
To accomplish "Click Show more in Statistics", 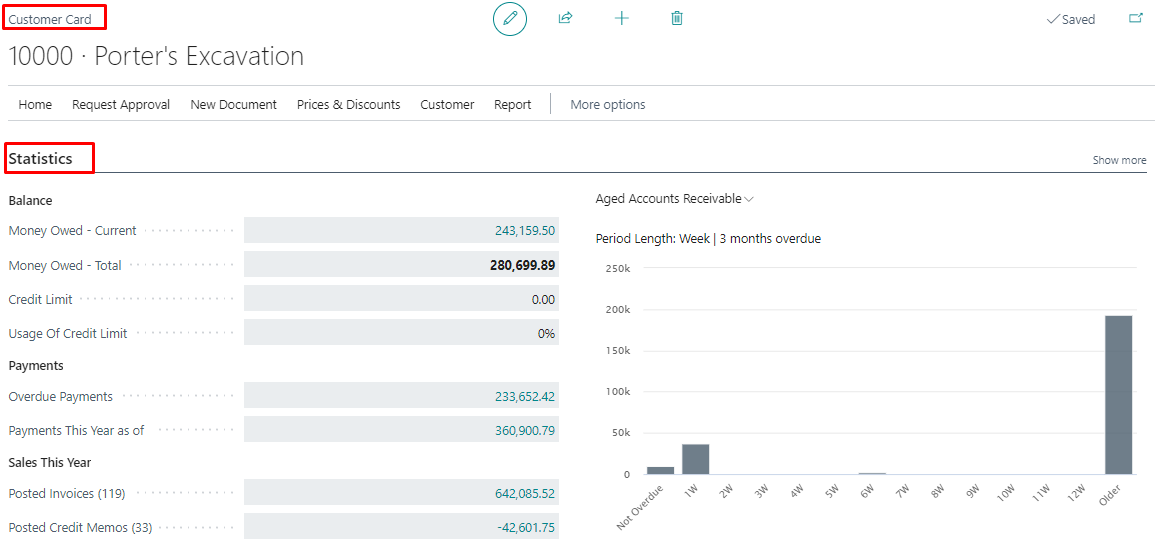I will (x=1119, y=160).
